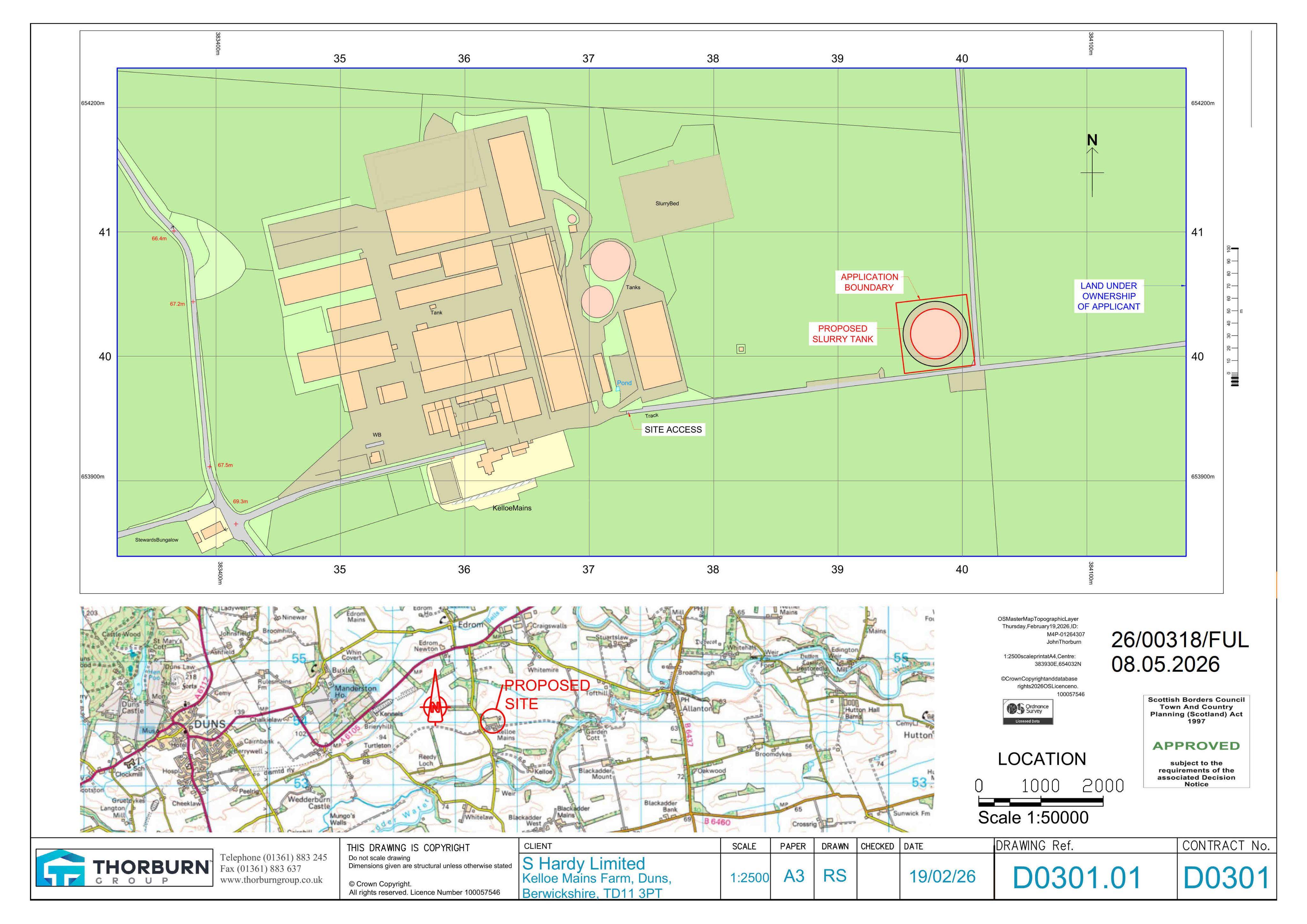This screenshot has width=1307, height=924.
Task: Click the approval date '08.05.2026'
Action: pyautogui.click(x=1165, y=664)
